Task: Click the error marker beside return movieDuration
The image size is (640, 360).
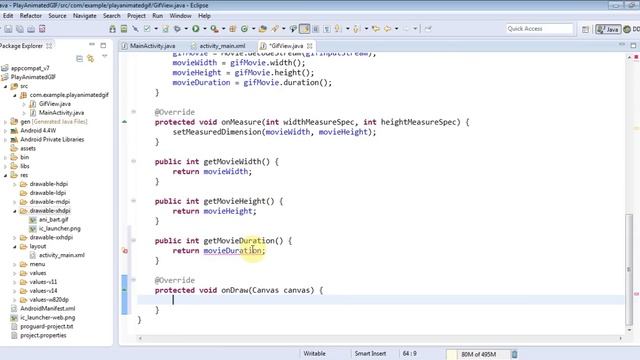Action: 125,251
